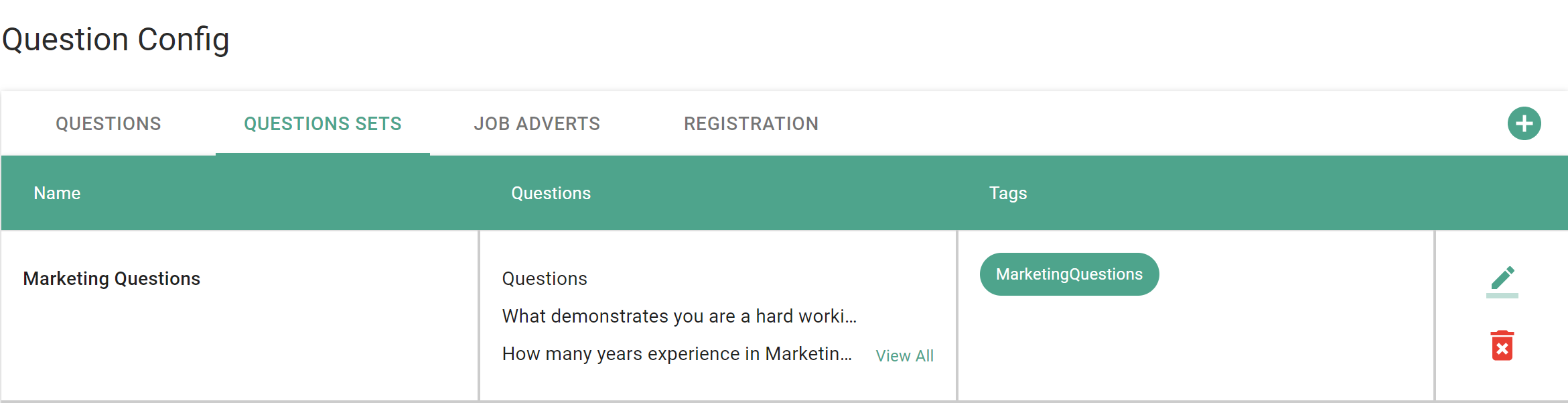Switch to the Questions tab
The image size is (1568, 403).
click(109, 123)
